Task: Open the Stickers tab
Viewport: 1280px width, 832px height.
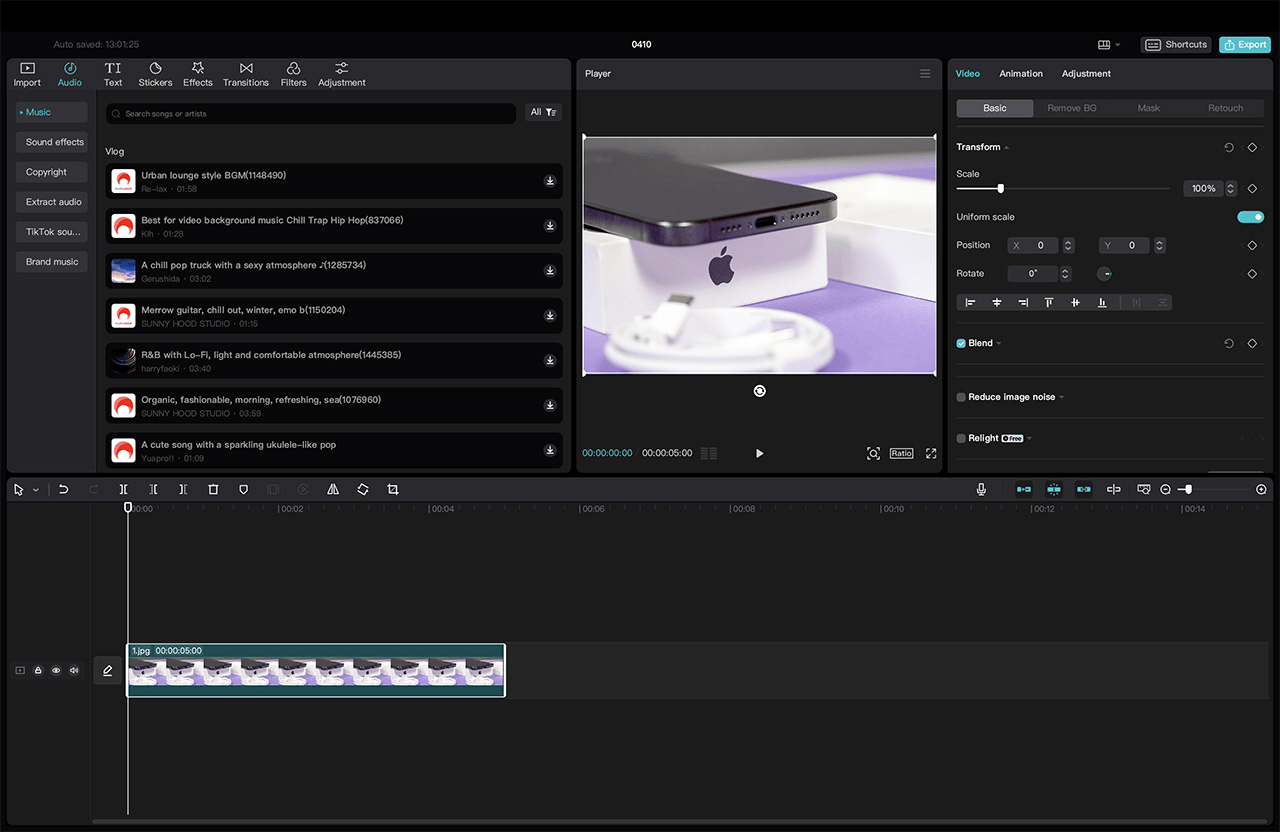Action: pos(155,75)
